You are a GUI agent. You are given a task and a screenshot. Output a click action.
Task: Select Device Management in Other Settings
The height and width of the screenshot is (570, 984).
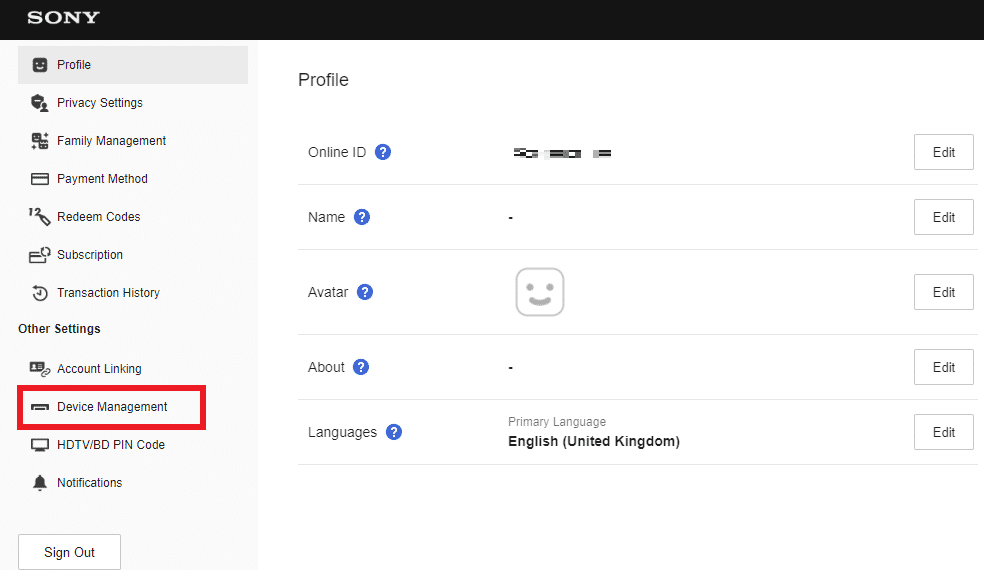[x=112, y=407]
